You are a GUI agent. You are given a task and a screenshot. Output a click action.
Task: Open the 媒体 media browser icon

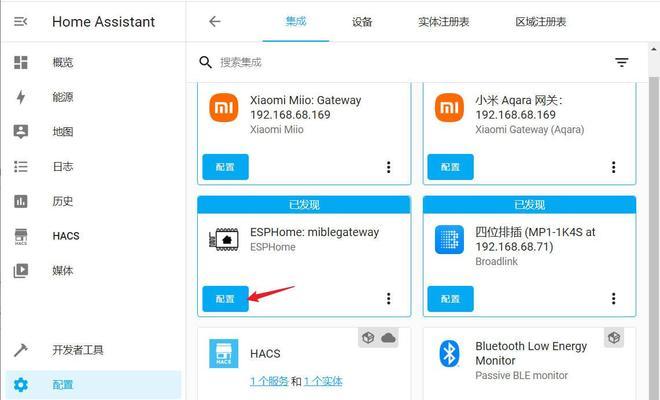click(x=21, y=270)
